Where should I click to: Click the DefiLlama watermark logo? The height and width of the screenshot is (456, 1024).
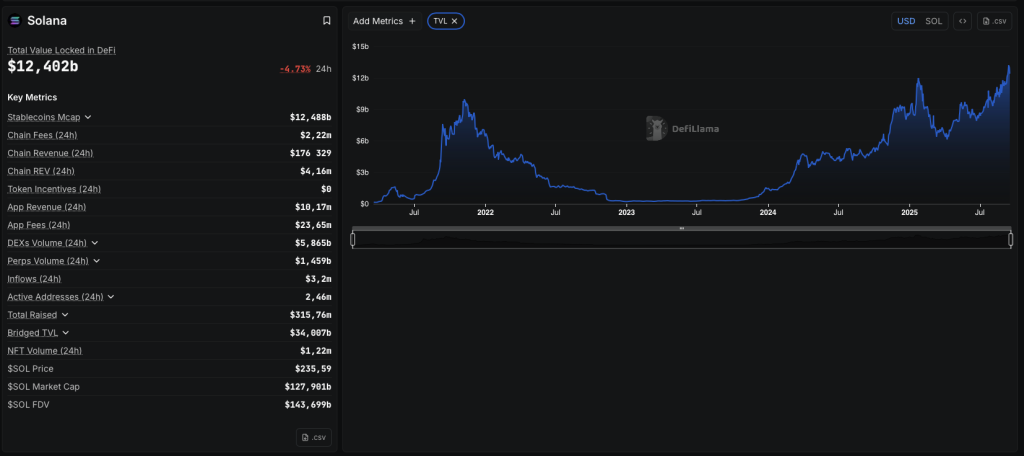(x=681, y=128)
